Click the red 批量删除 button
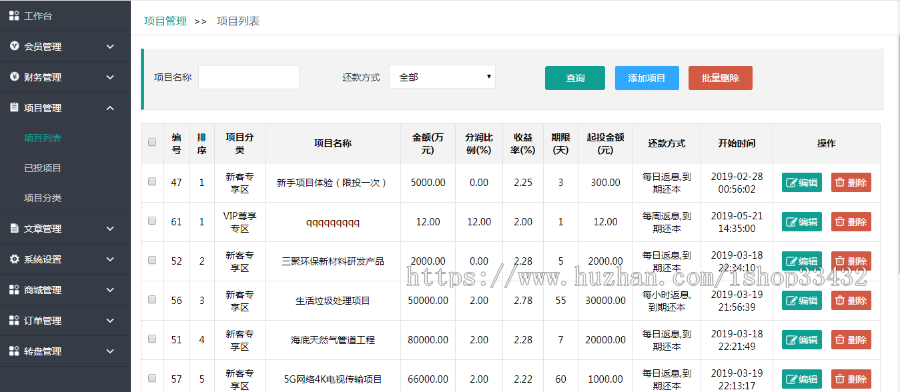The width and height of the screenshot is (900, 392). (x=720, y=78)
